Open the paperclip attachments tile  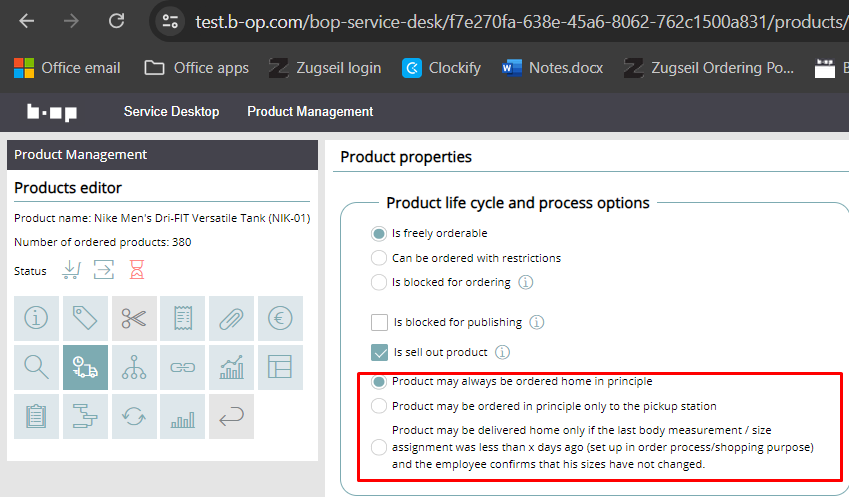pos(232,319)
